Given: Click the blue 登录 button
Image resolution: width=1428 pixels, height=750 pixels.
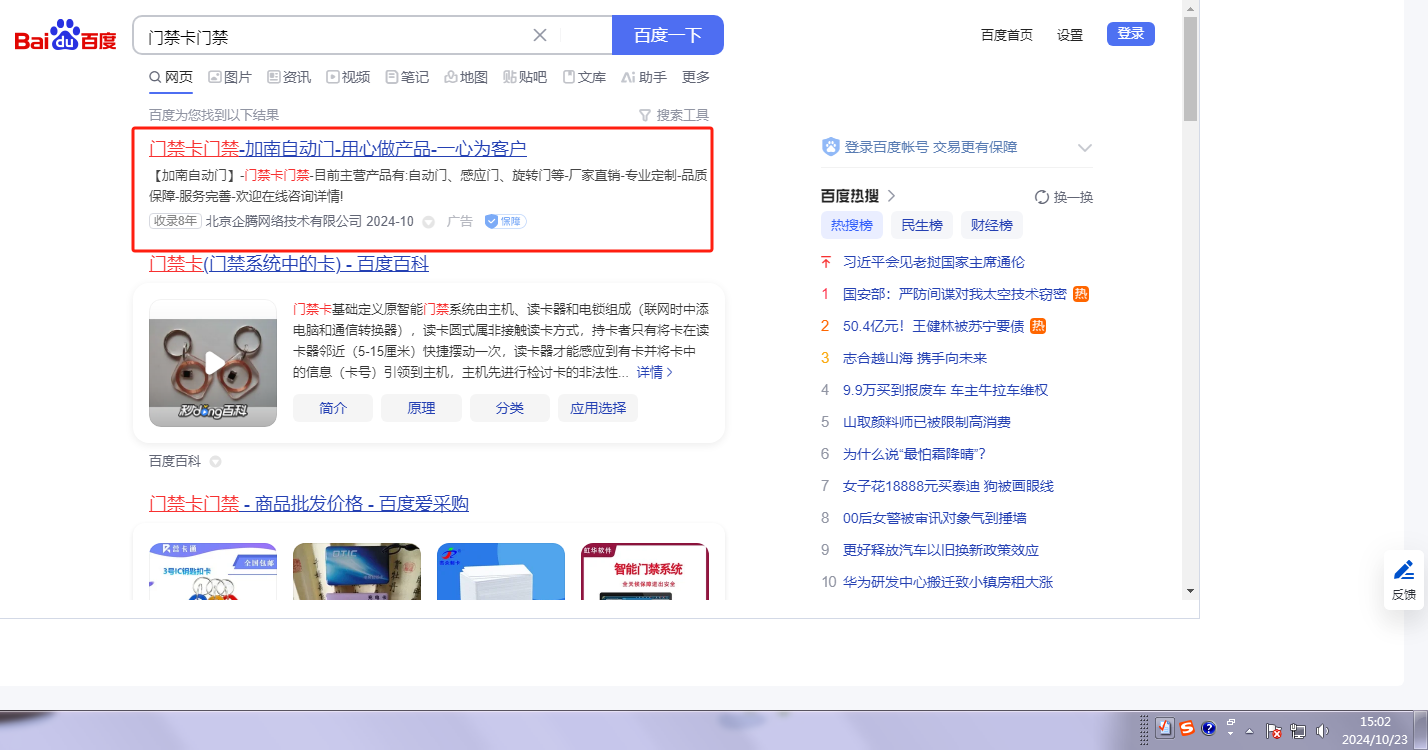Looking at the screenshot, I should (x=1130, y=34).
